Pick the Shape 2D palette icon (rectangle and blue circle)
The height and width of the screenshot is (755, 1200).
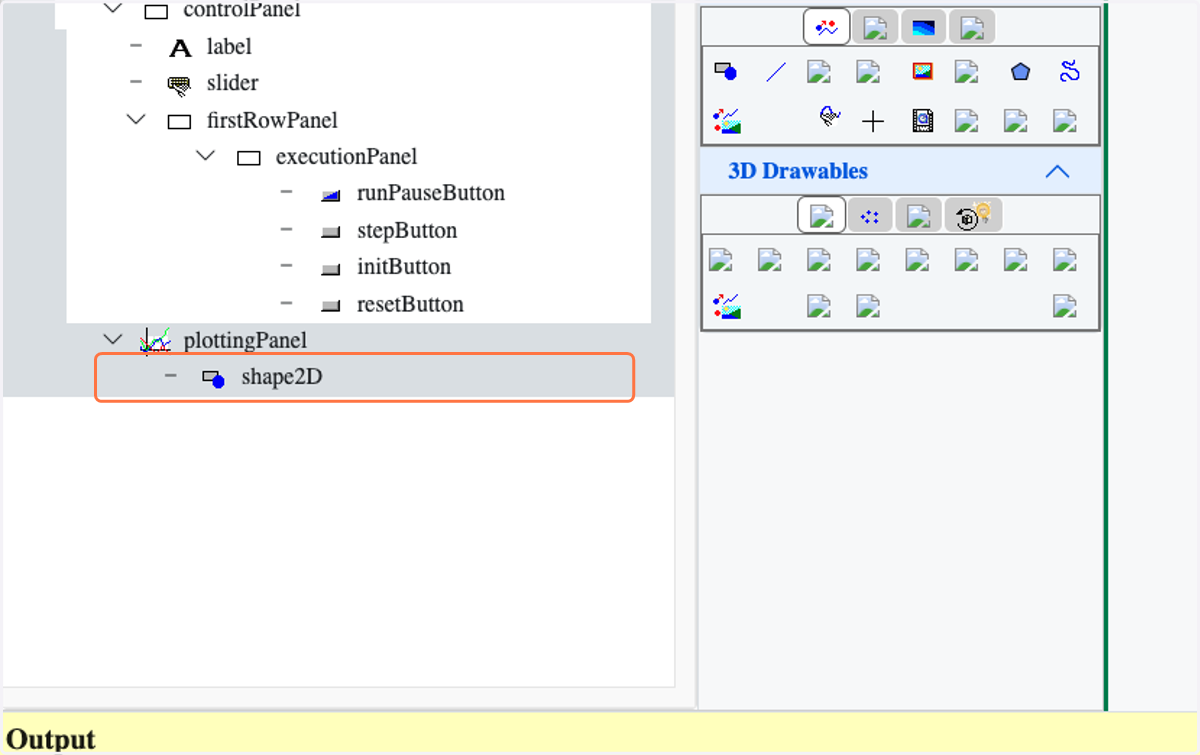725,71
